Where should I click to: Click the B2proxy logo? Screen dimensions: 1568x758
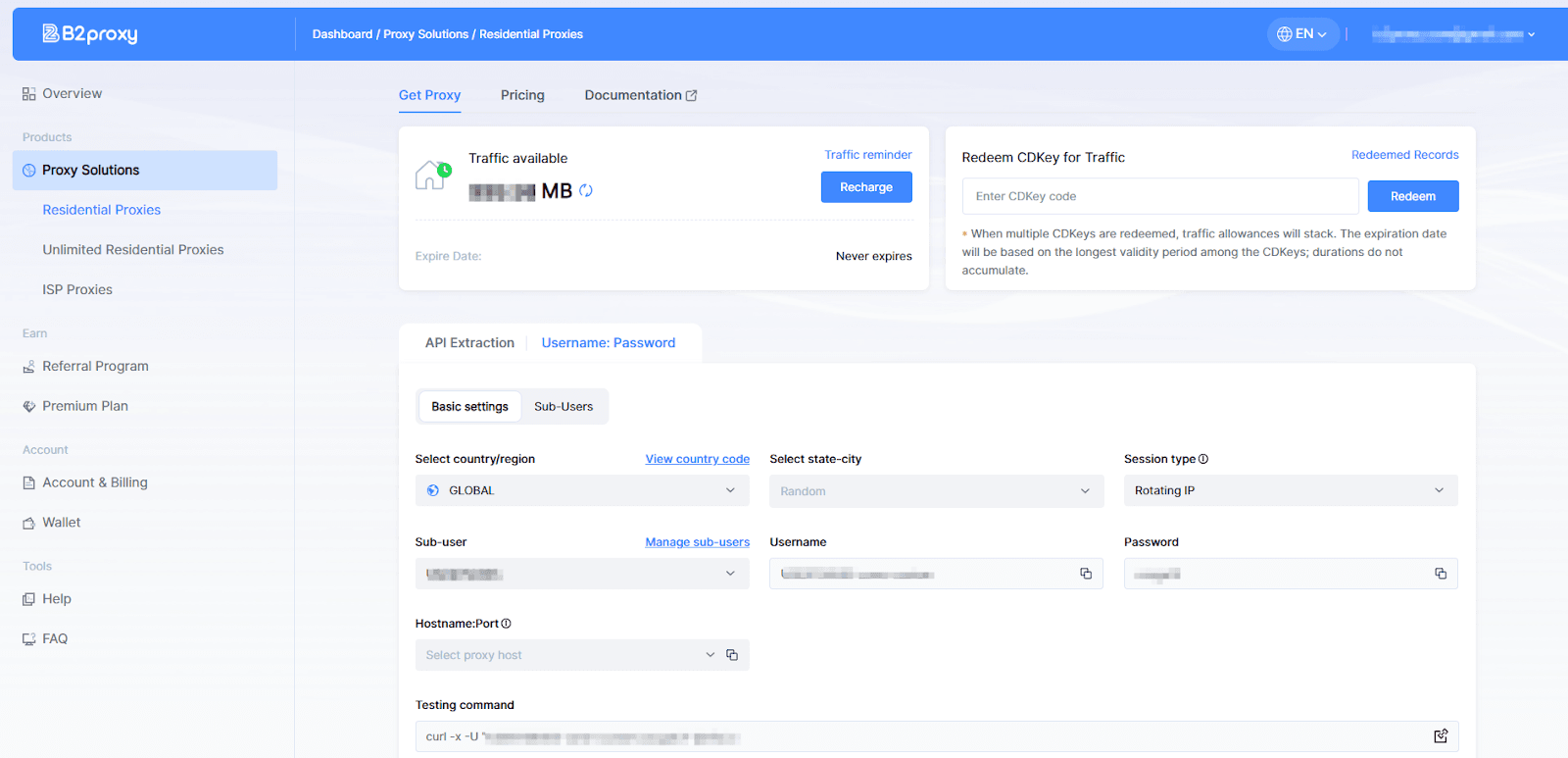tap(90, 34)
